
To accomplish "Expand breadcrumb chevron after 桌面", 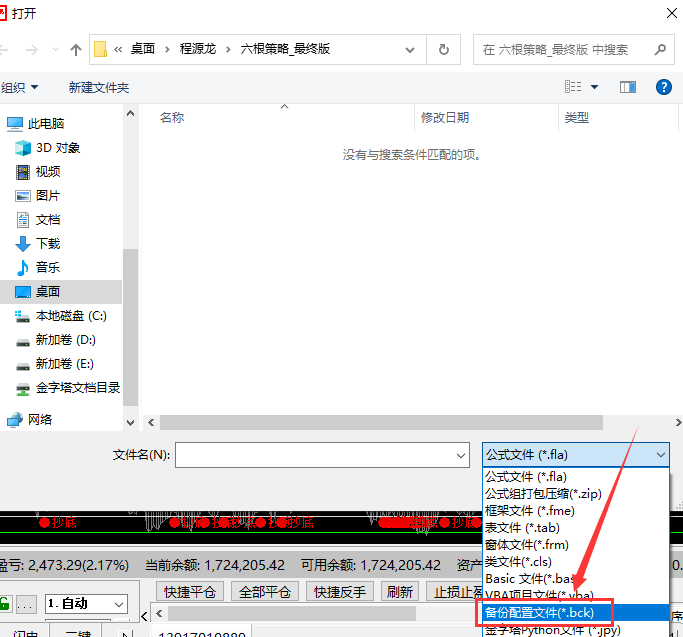I will click(x=167, y=50).
